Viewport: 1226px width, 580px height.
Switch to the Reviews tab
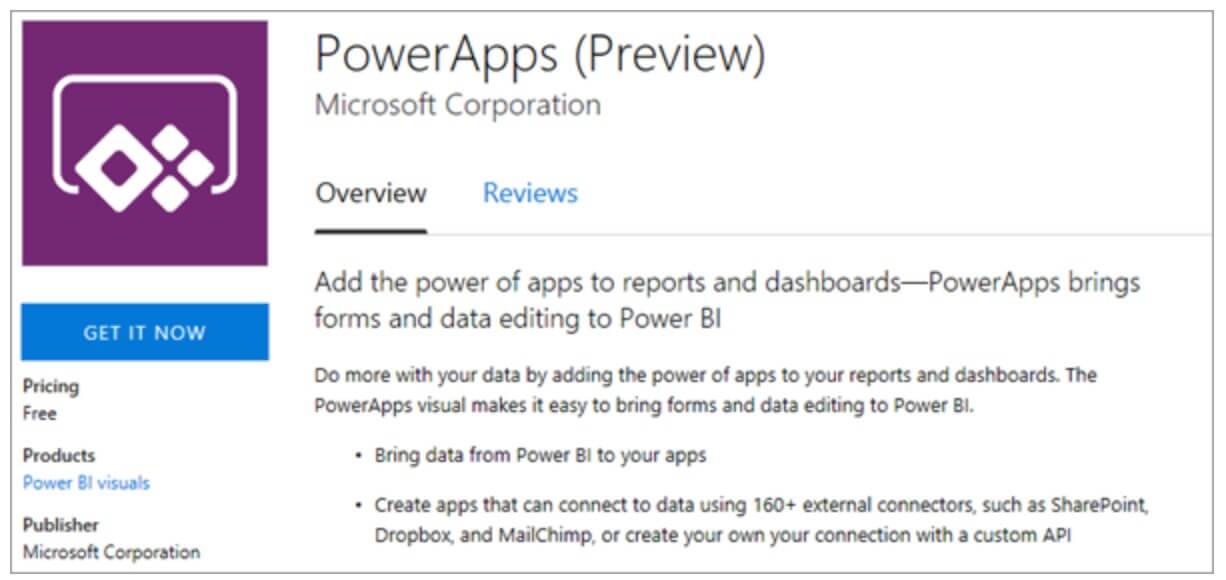(530, 192)
